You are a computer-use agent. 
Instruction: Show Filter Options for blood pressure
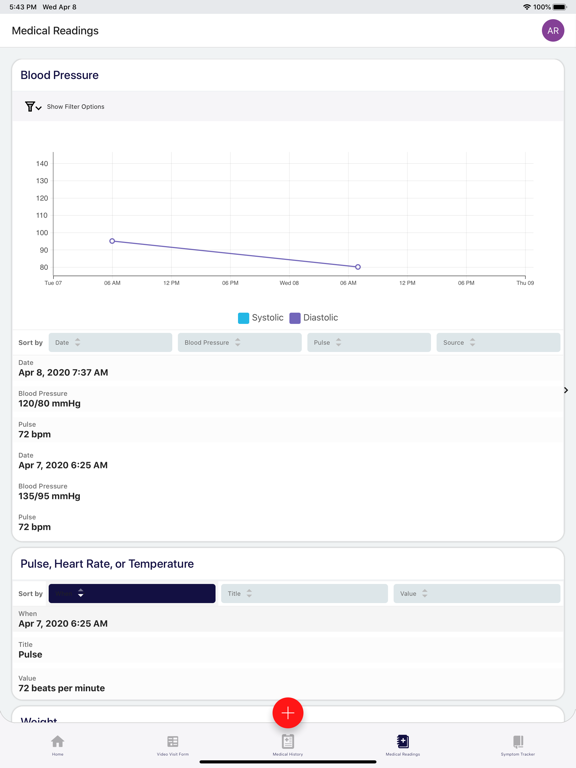pyautogui.click(x=75, y=107)
